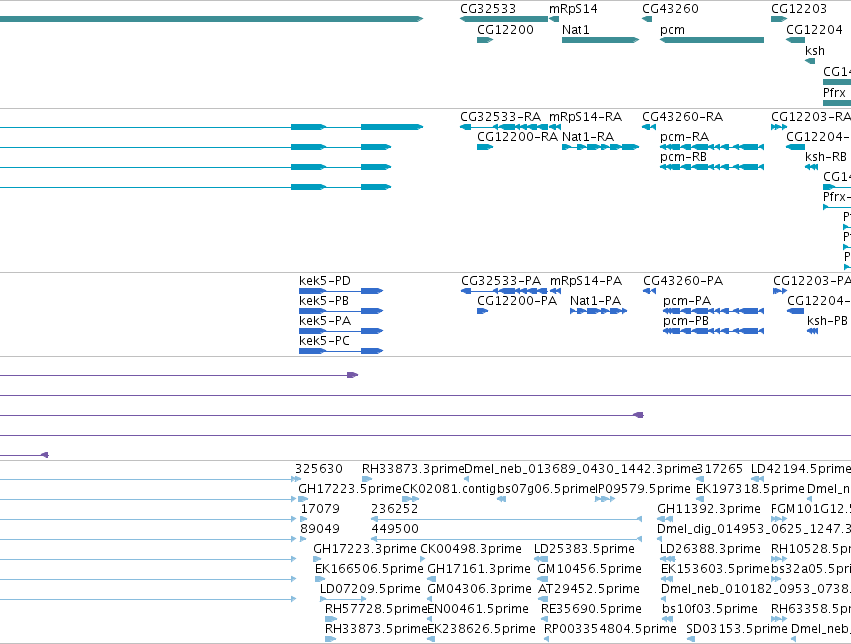Viewport: 851px width, 644px height.
Task: Select the CG43260-RA transcript label
Action: (683, 117)
